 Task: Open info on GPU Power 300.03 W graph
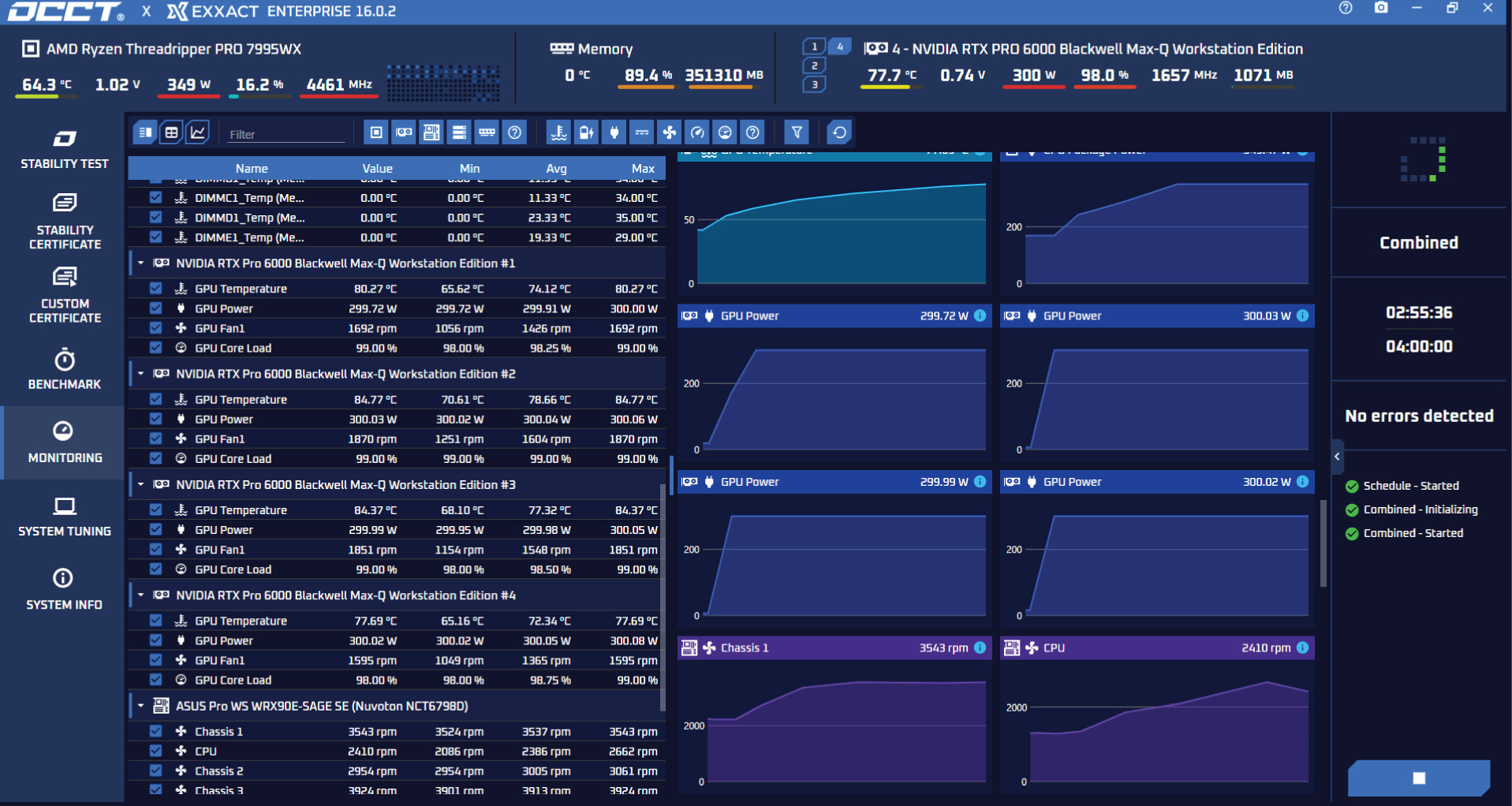1302,315
